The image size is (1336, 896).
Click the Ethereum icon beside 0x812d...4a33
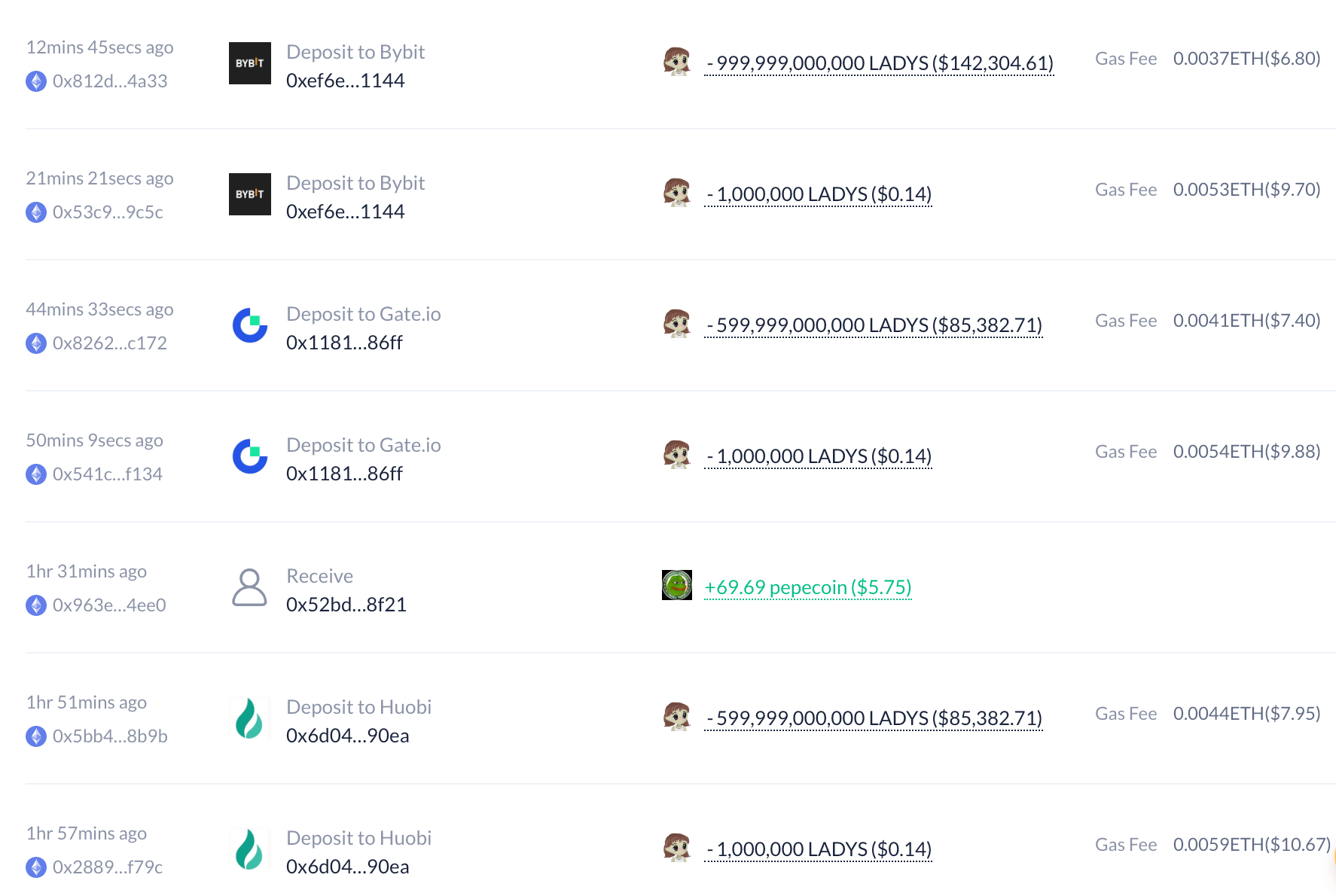(x=36, y=81)
